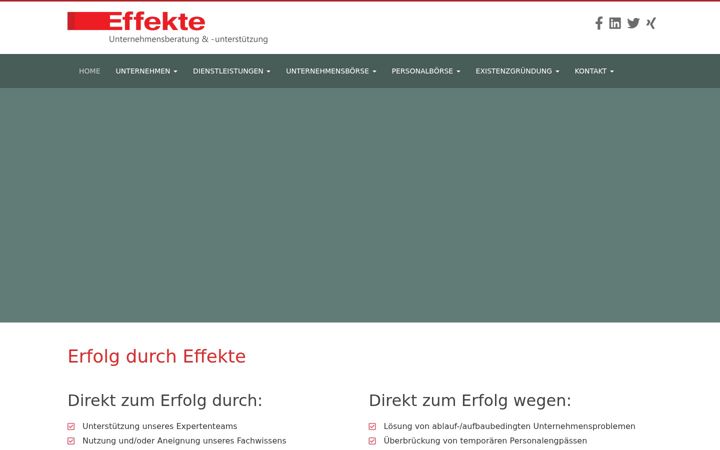Screen dimensions: 720x450
Task: Click the 'Erfolg durch Effekte' heading
Action: [x=157, y=356]
